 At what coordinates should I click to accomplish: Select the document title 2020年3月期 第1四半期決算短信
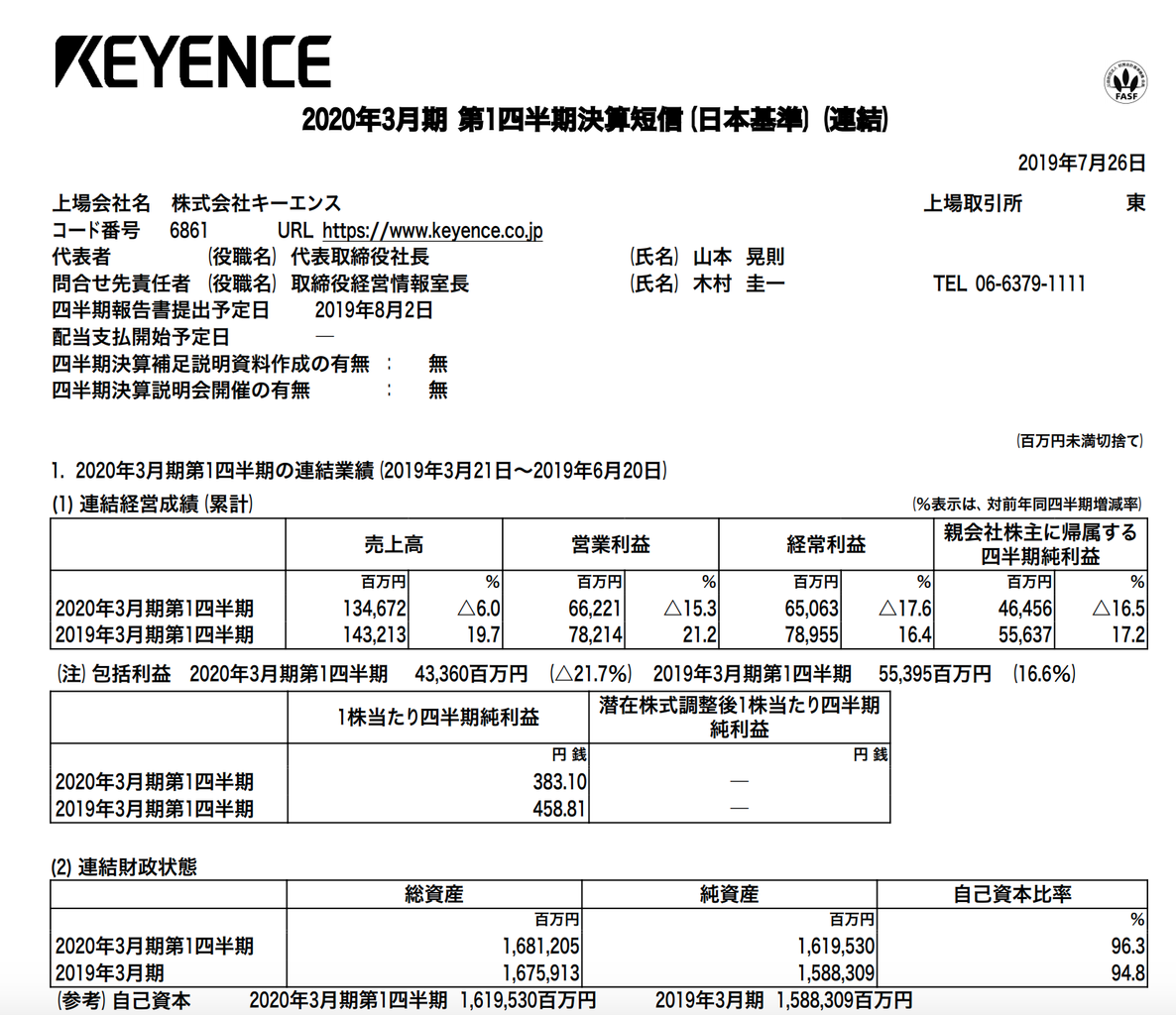click(x=492, y=119)
